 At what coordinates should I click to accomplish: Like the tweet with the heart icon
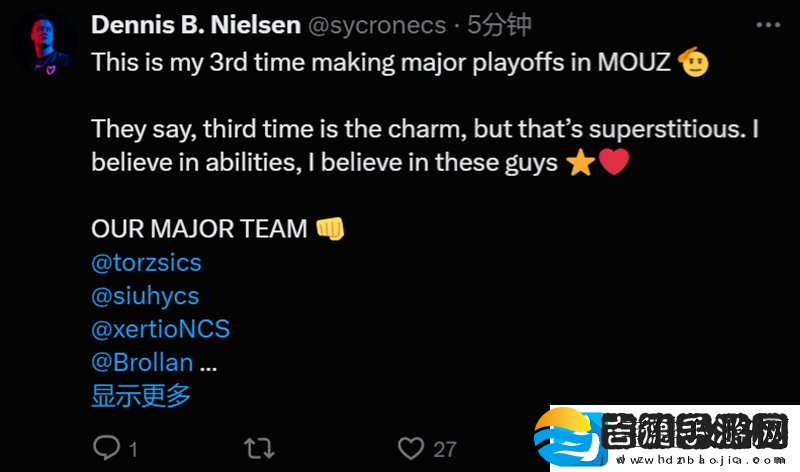pyautogui.click(x=411, y=449)
